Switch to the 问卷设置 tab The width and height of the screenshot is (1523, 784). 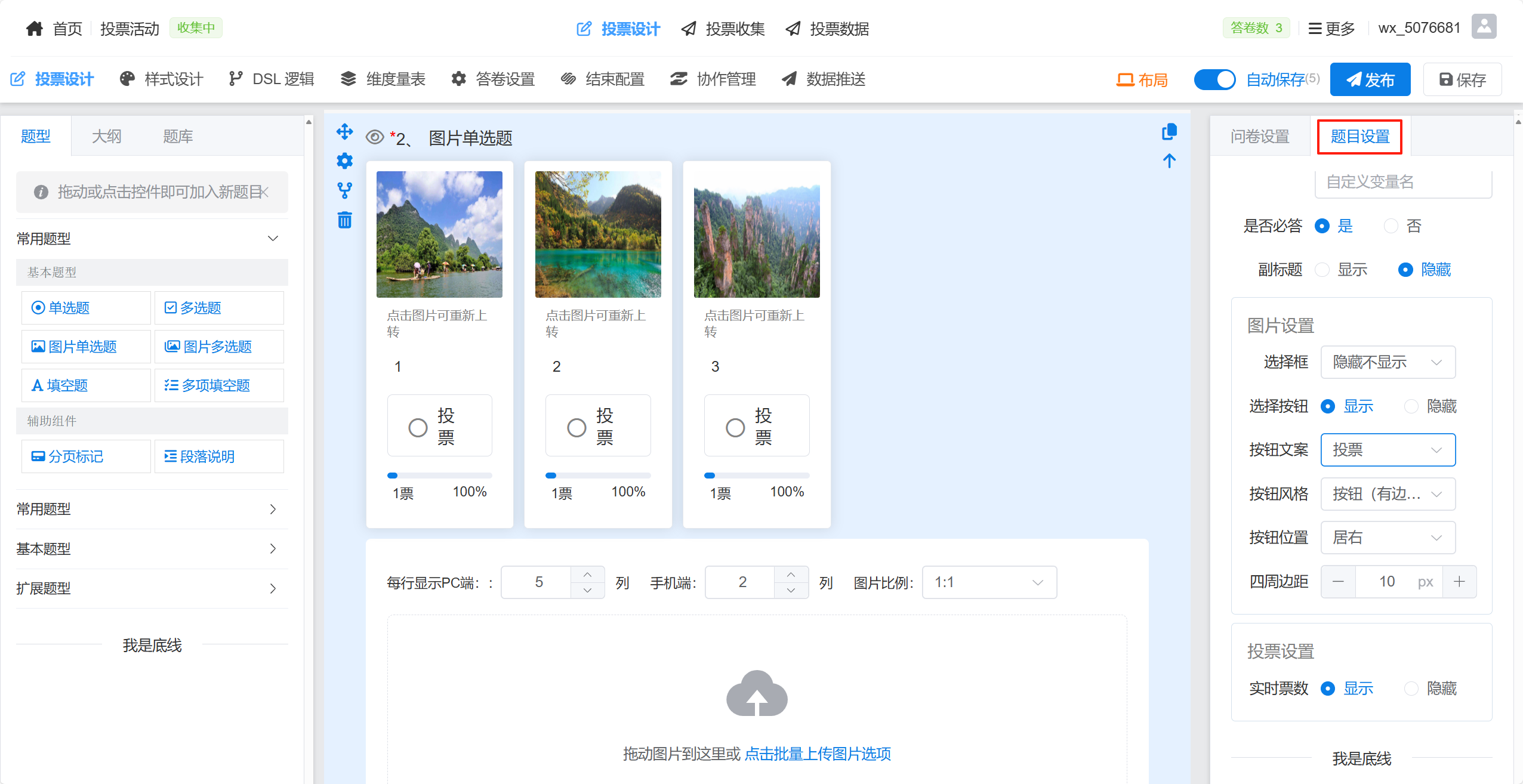[x=1260, y=137]
